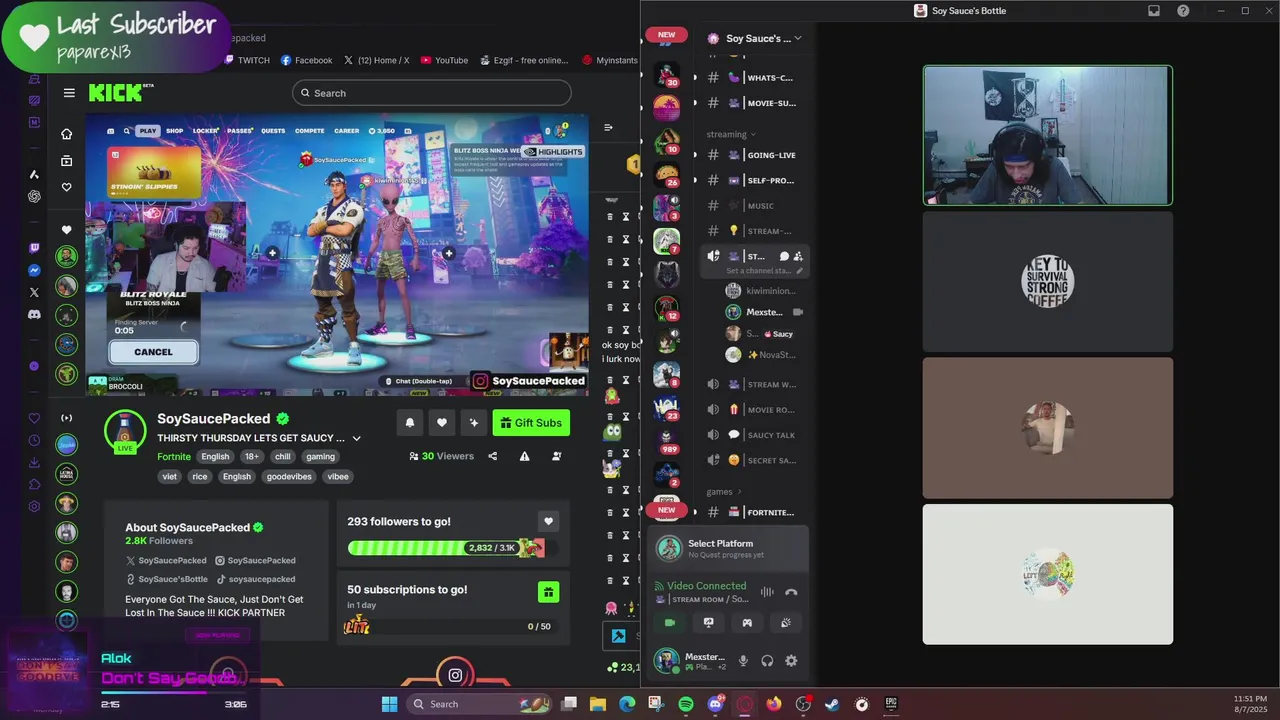Open the tiktok soysaucepacked link
The image size is (1280, 720).
point(255,579)
